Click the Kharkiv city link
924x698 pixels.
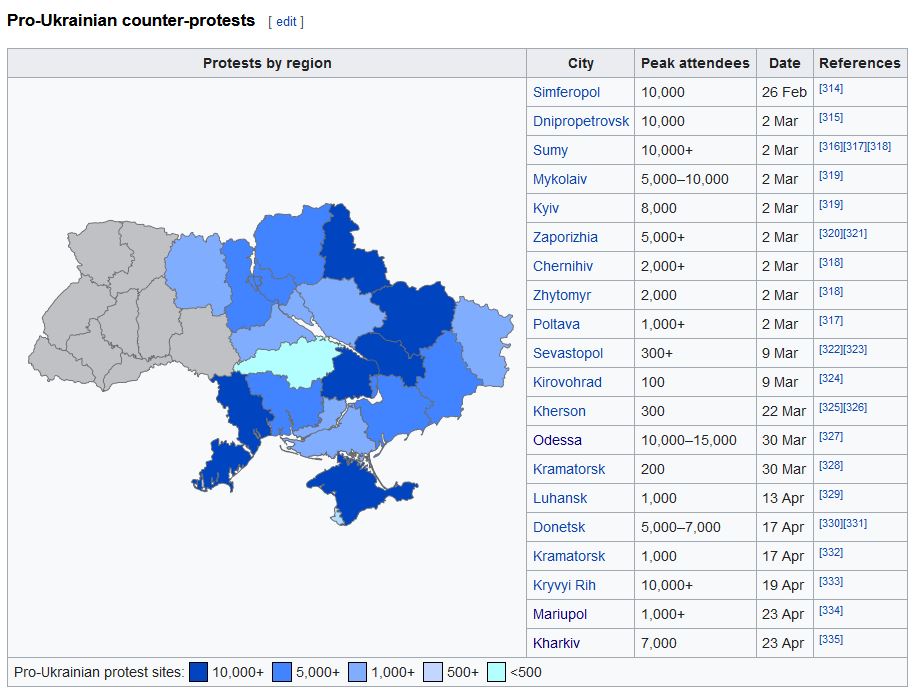tap(556, 643)
